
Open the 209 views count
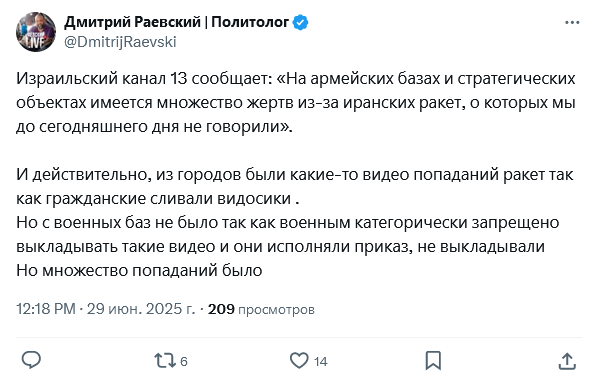(221, 309)
